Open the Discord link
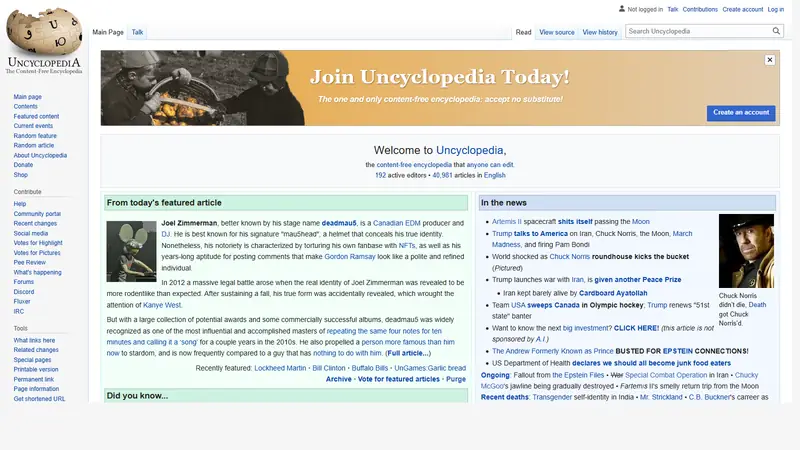This screenshot has height=450, width=800. [x=24, y=292]
